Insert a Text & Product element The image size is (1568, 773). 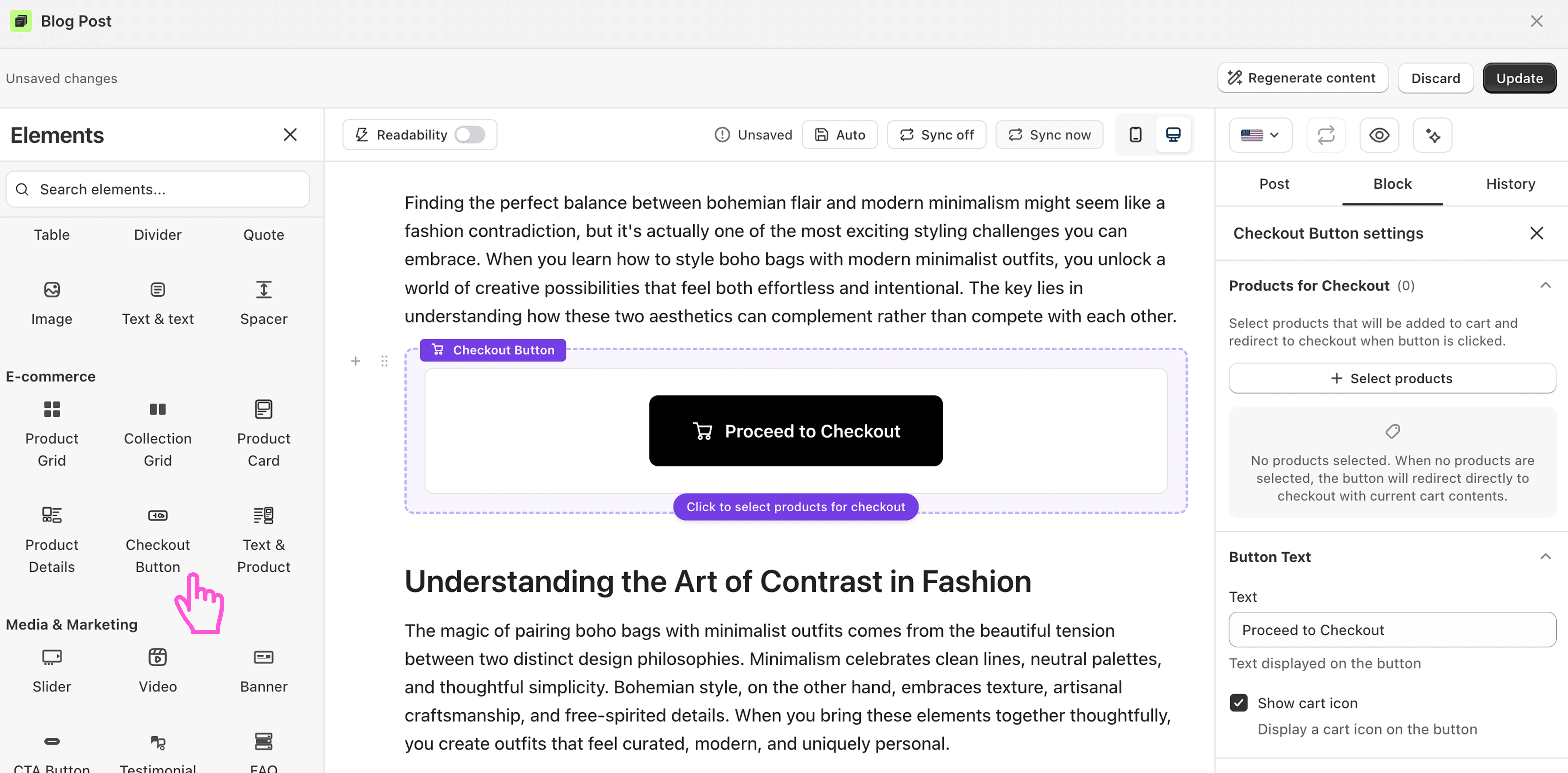[263, 540]
